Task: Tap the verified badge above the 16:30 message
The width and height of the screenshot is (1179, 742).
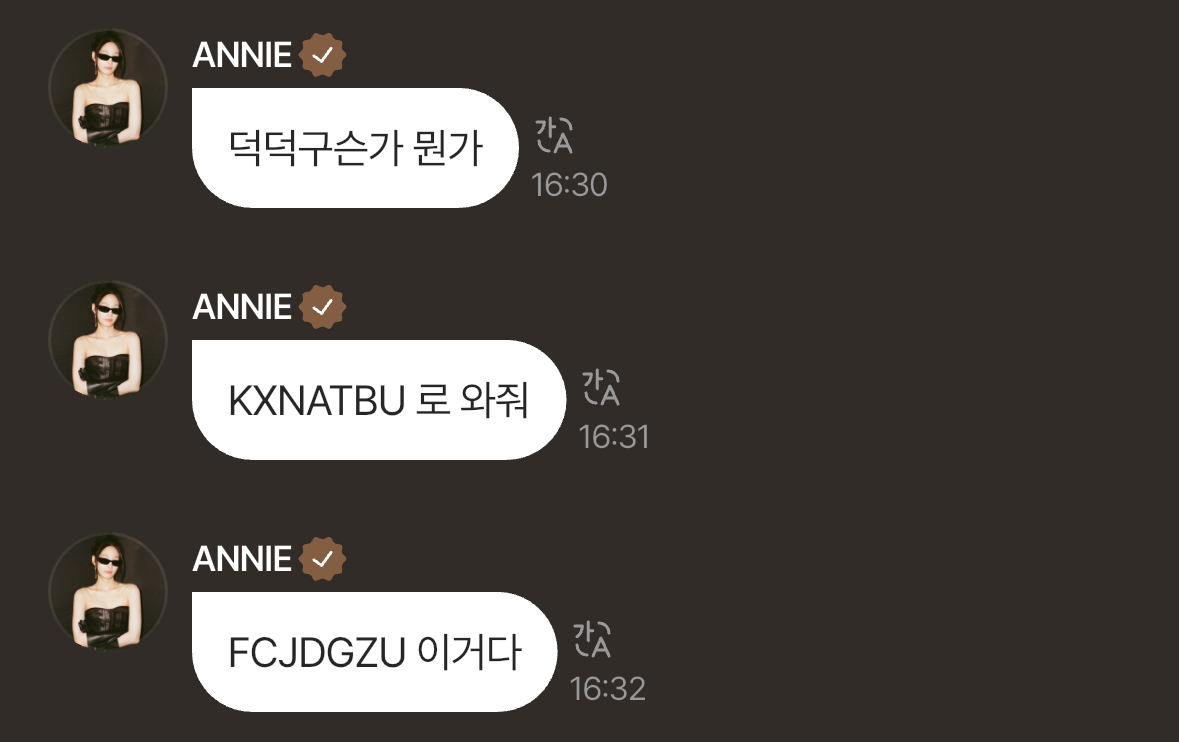Action: [323, 55]
